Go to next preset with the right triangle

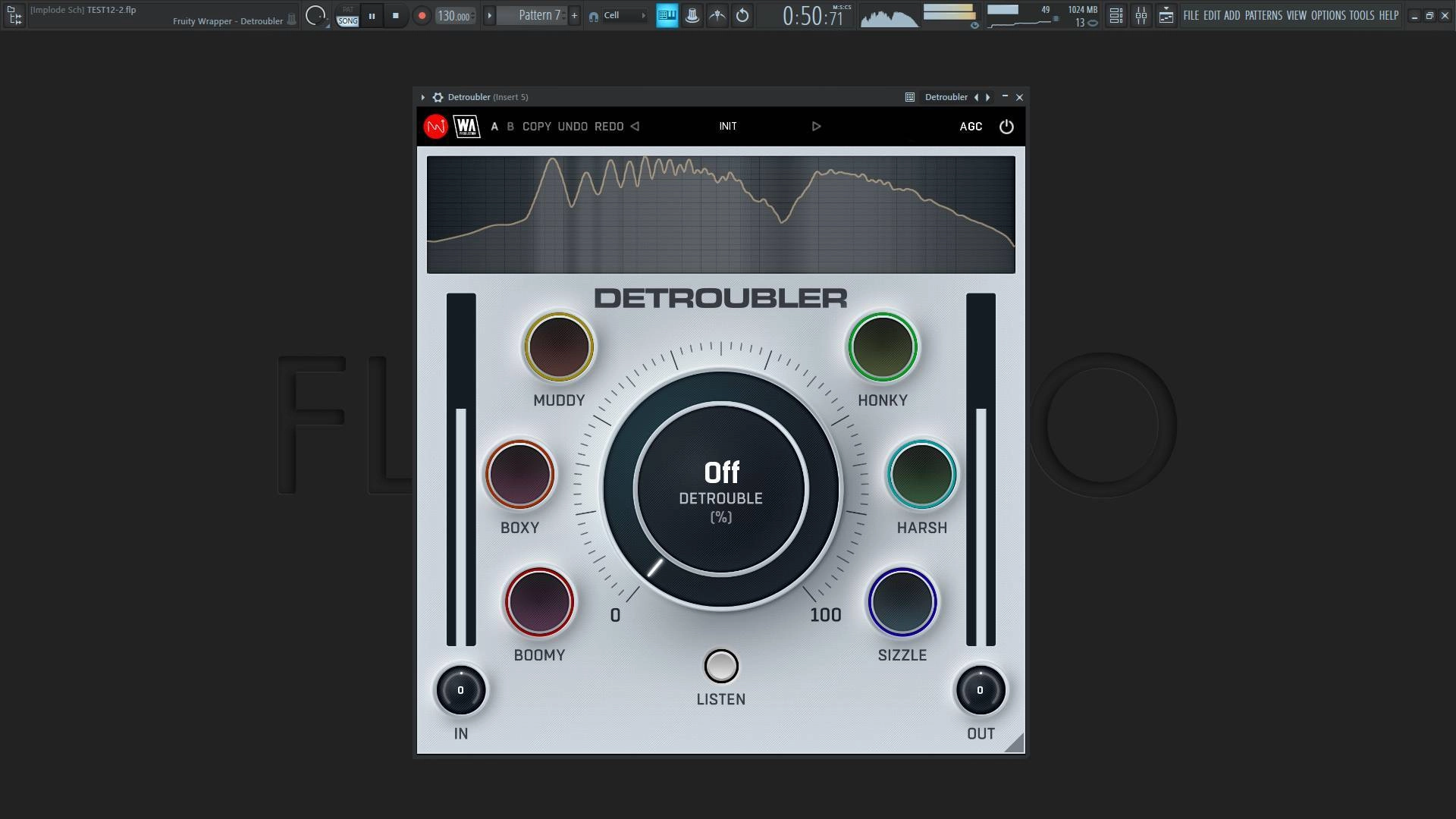point(817,127)
